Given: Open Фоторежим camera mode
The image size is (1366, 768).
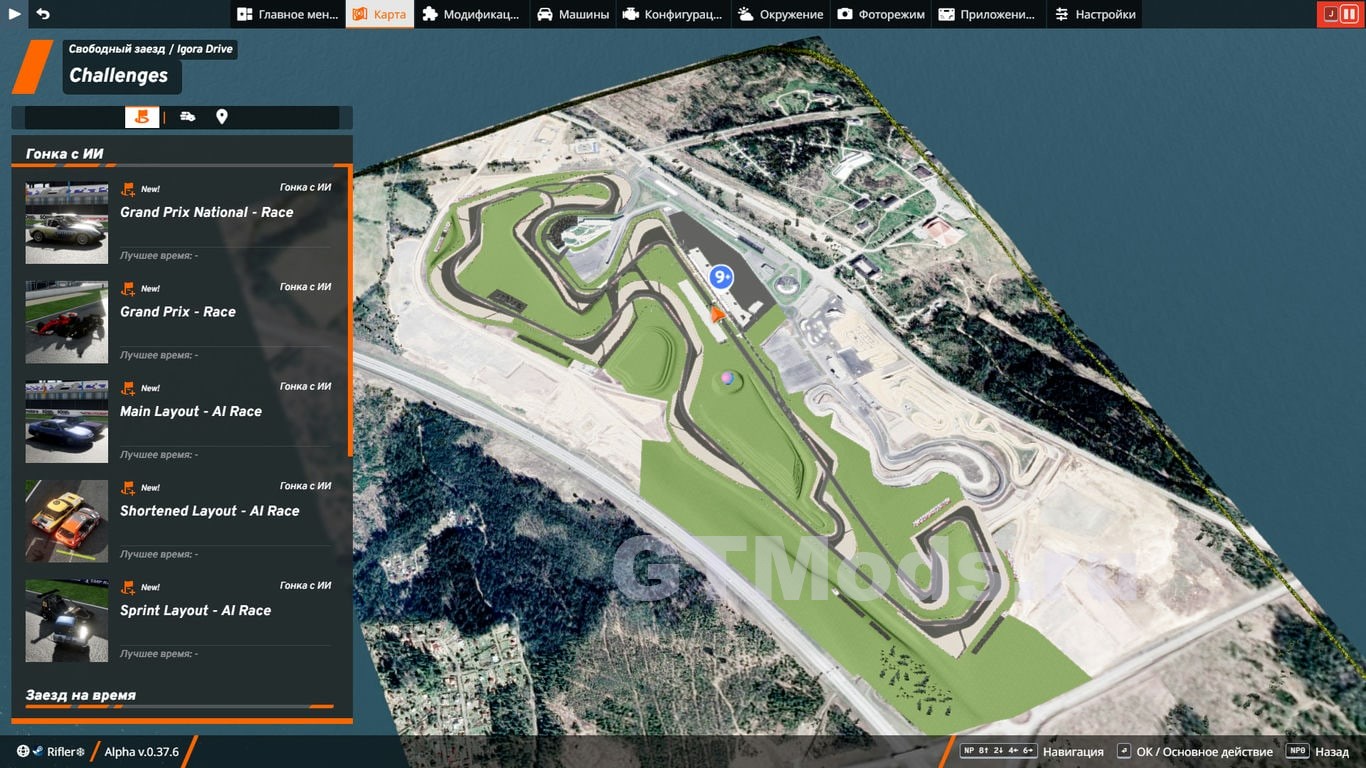Looking at the screenshot, I should pyautogui.click(x=881, y=14).
